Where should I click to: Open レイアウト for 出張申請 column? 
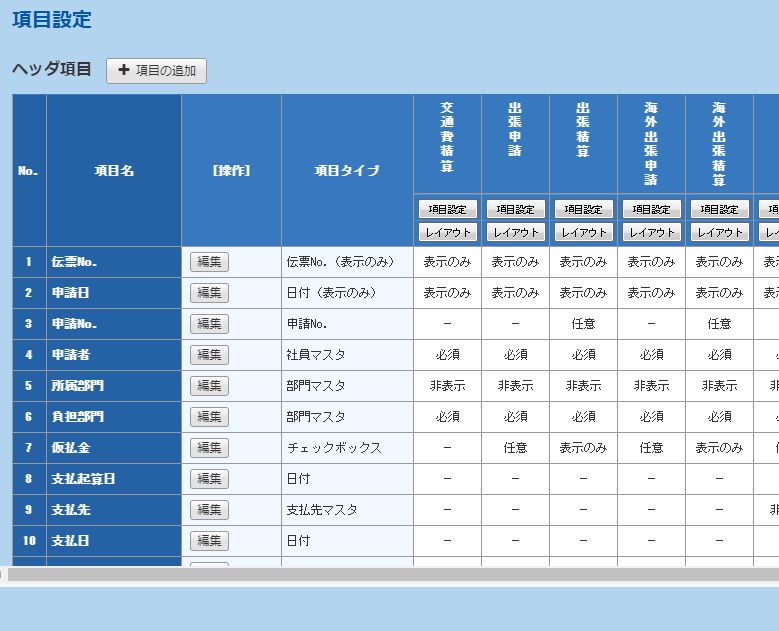coord(515,232)
